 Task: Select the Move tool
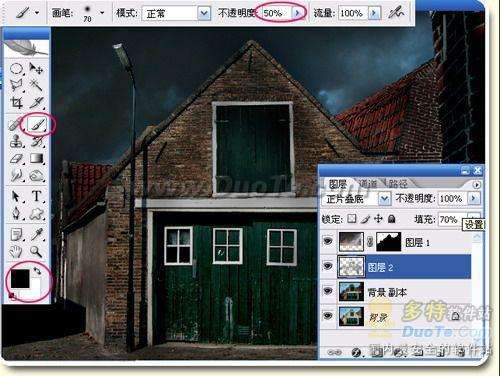coord(36,68)
